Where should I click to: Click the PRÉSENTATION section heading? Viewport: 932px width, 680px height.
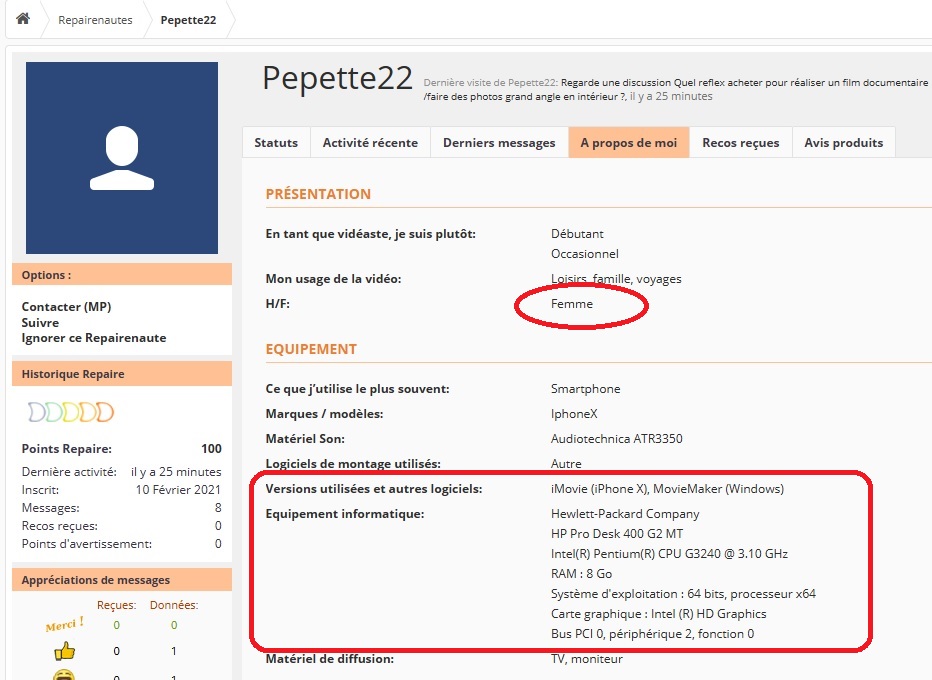pos(318,194)
